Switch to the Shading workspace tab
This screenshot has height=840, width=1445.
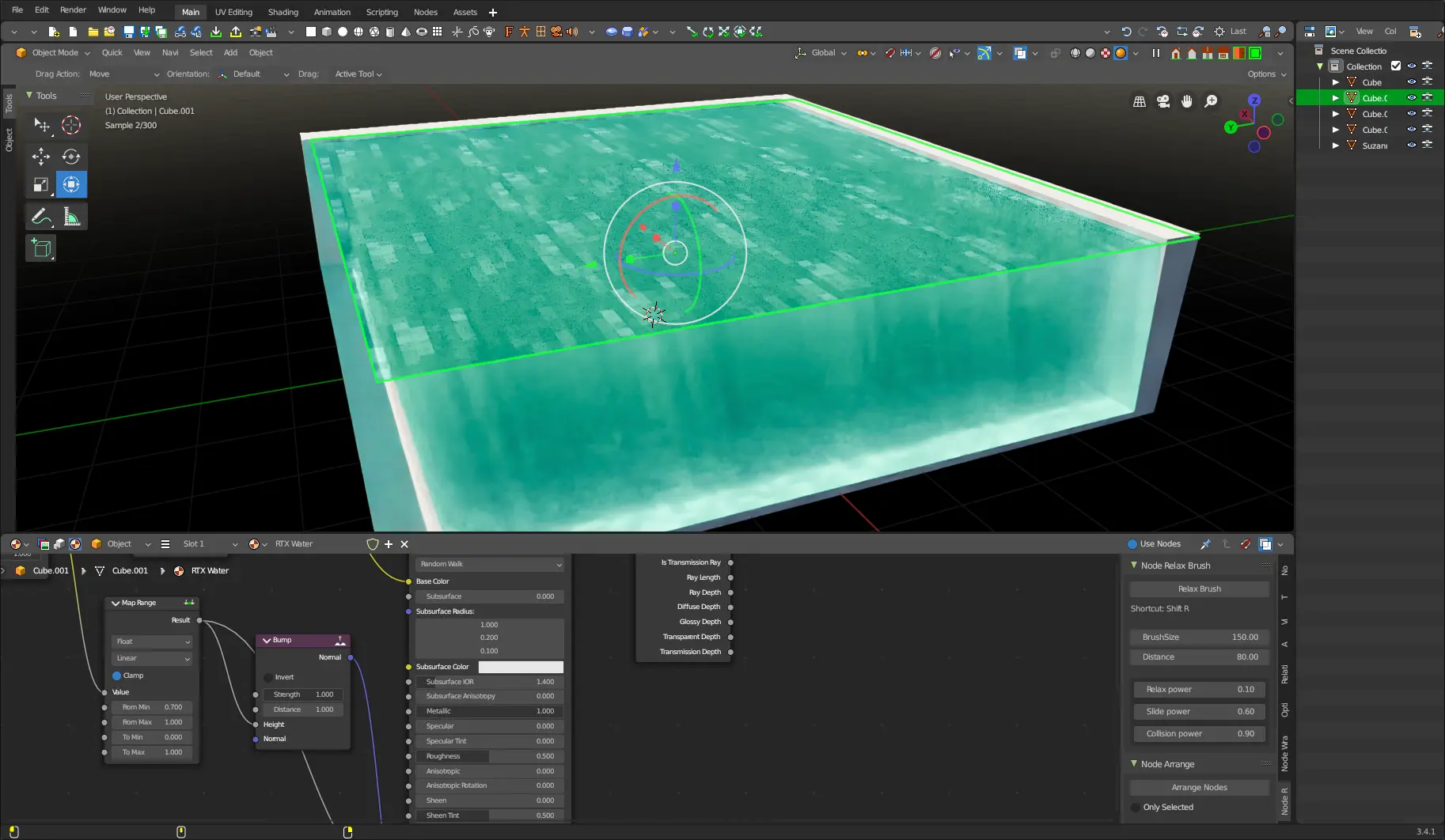[x=283, y=12]
